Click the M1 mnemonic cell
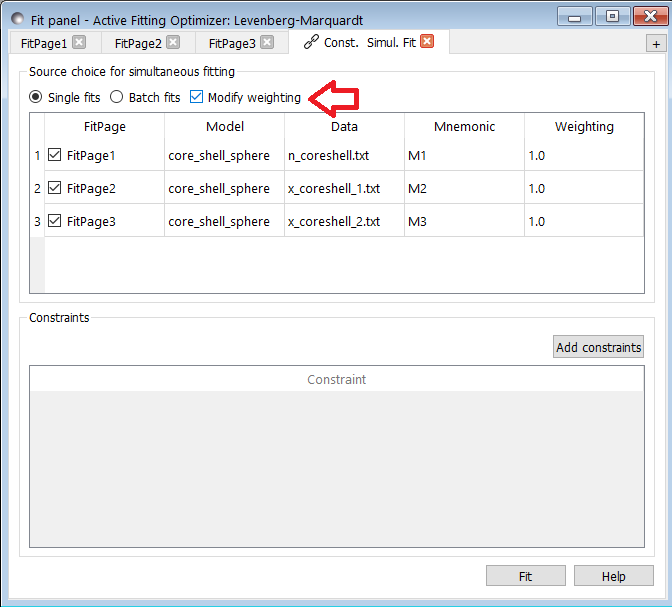672x607 pixels. click(464, 155)
